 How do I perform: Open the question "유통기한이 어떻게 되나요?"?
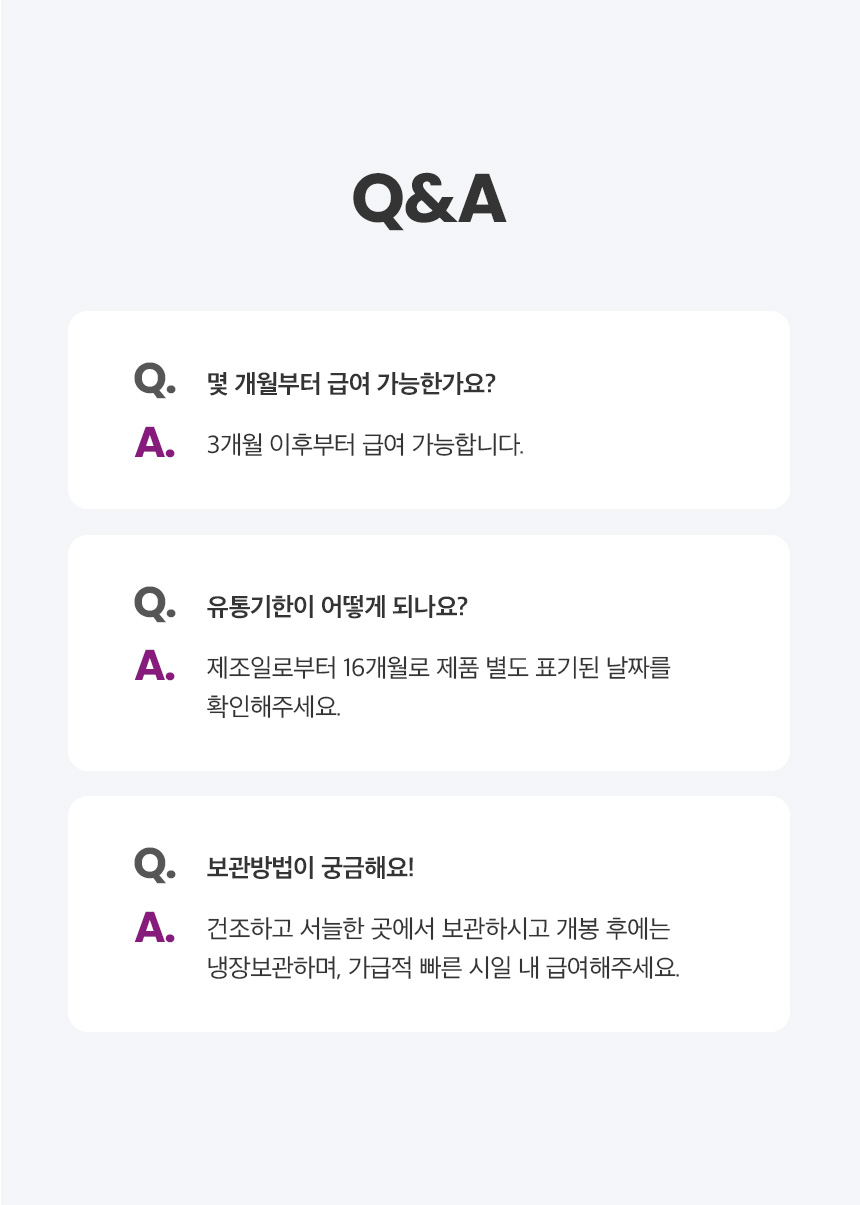[x=337, y=607]
